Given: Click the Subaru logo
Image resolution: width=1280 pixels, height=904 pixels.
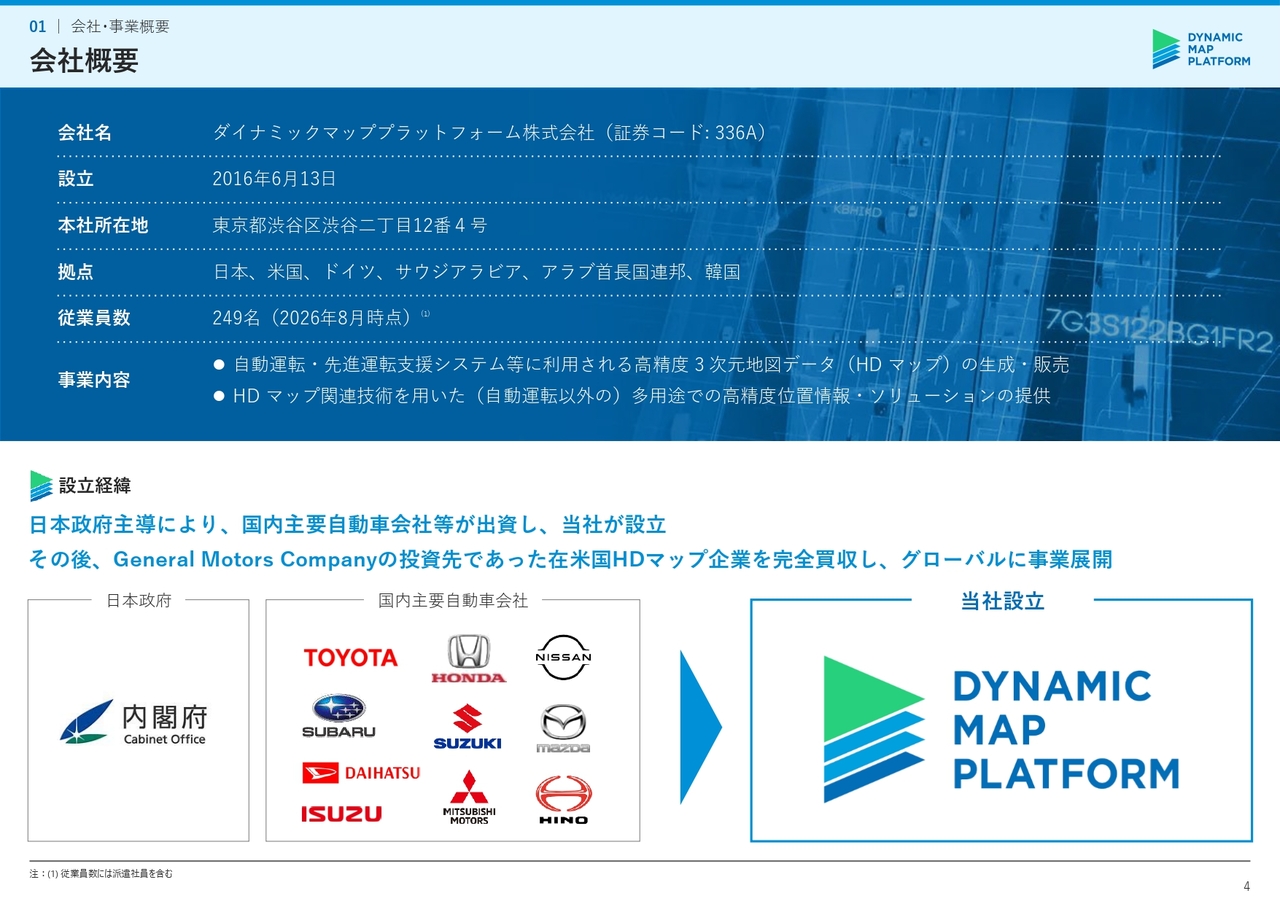Looking at the screenshot, I should (339, 716).
